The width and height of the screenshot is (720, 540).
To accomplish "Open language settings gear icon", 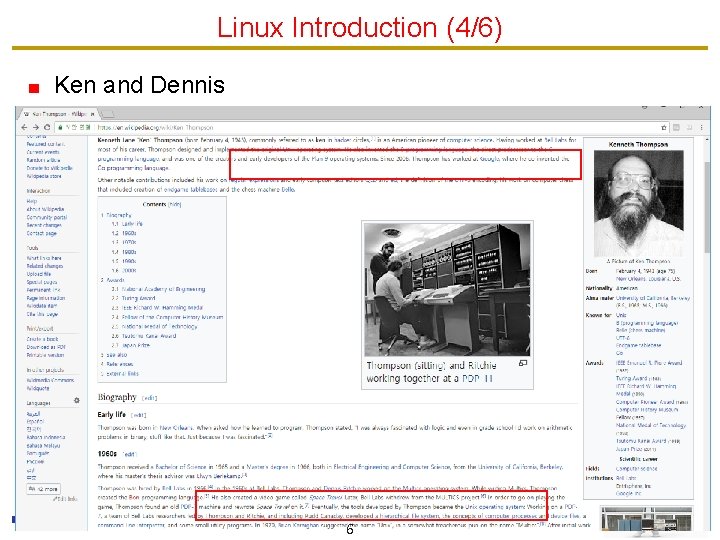I will [x=77, y=400].
